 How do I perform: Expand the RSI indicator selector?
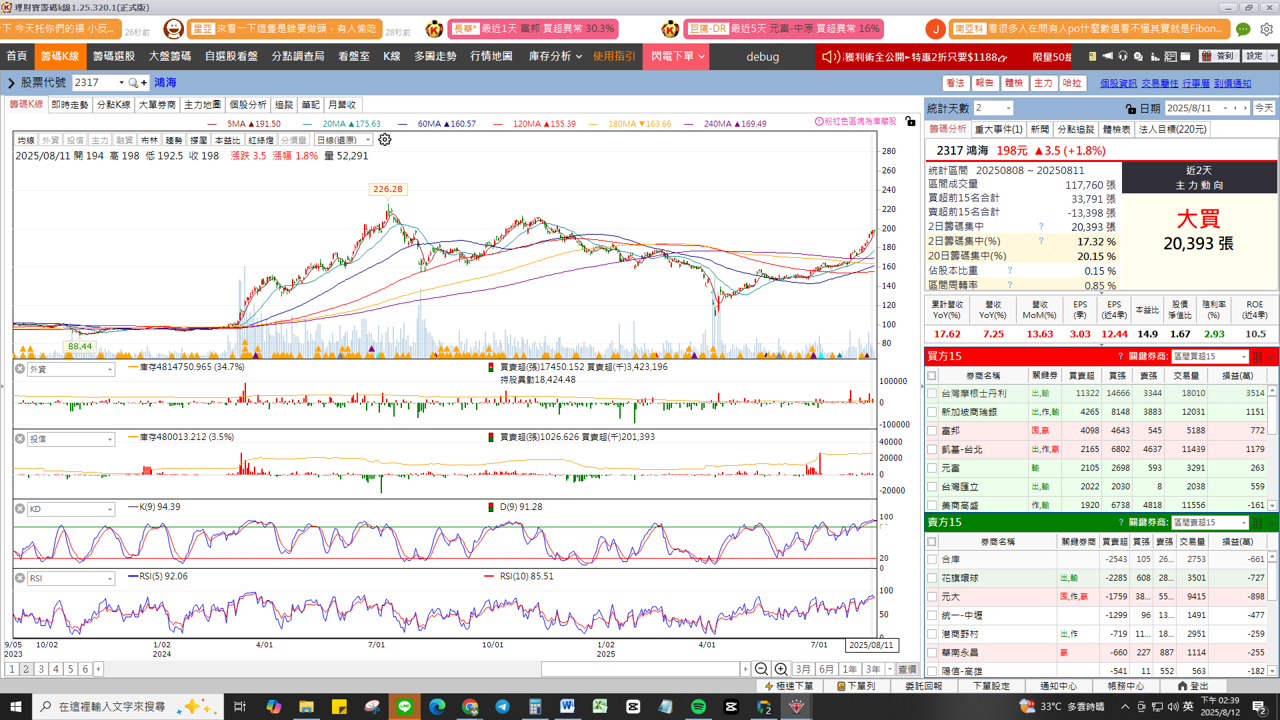[110, 579]
